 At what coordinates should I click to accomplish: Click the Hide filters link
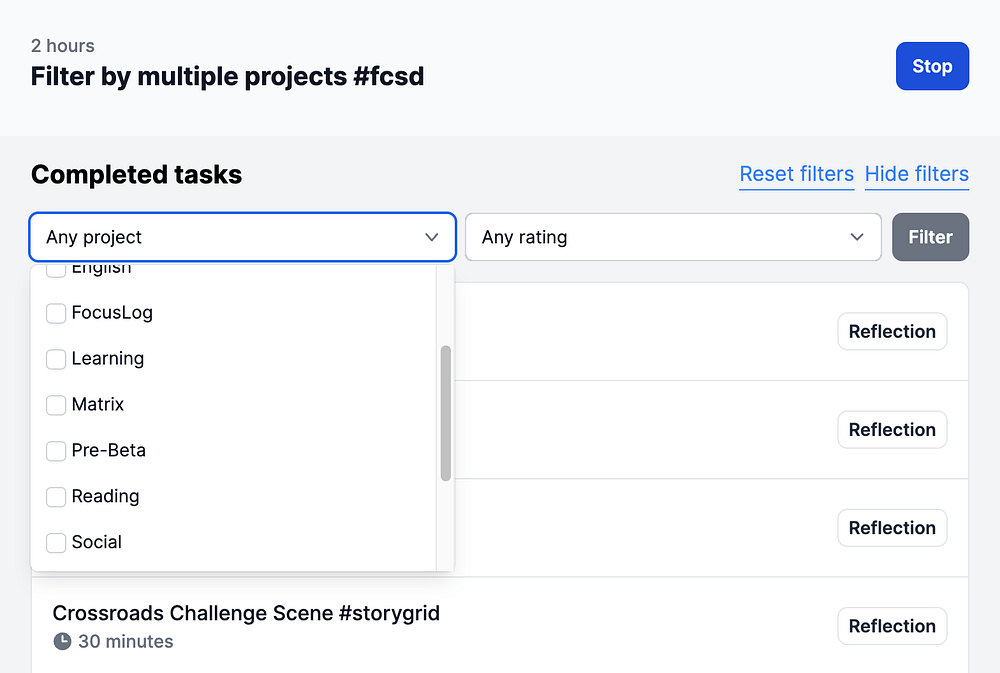point(916,175)
